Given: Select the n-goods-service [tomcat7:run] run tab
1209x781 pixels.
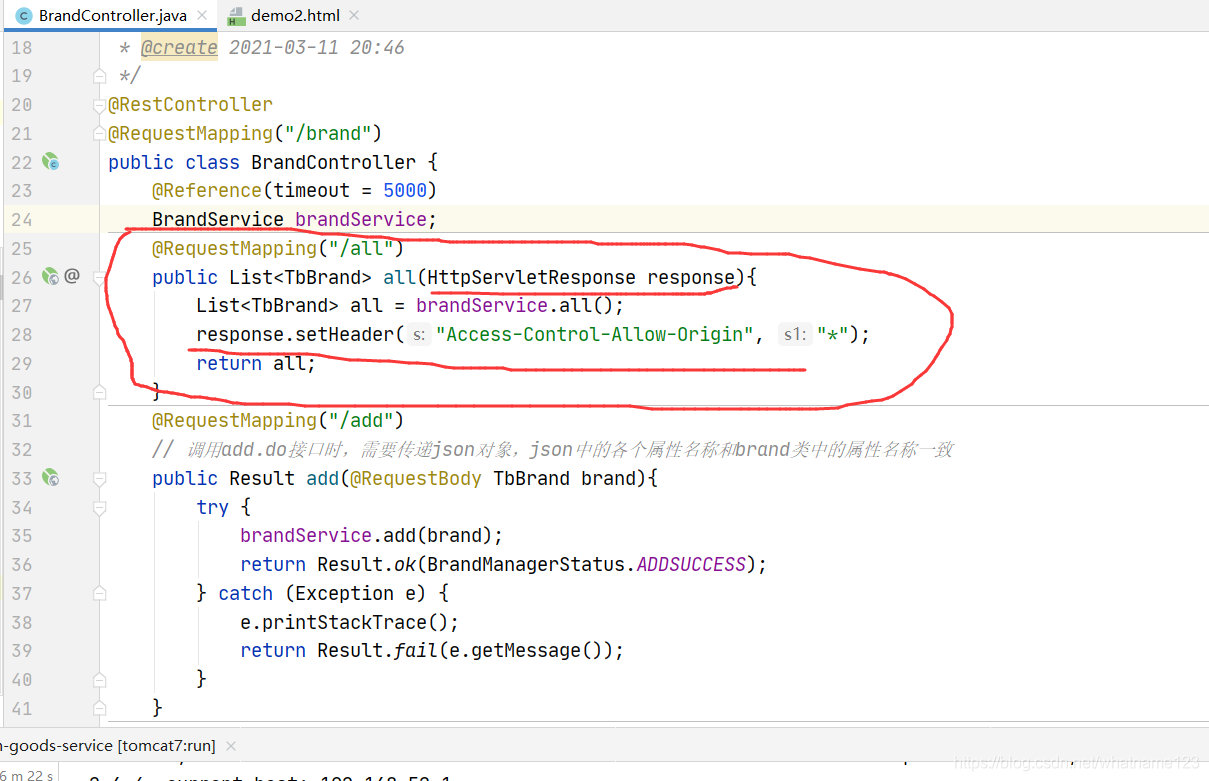Looking at the screenshot, I should click(x=108, y=746).
